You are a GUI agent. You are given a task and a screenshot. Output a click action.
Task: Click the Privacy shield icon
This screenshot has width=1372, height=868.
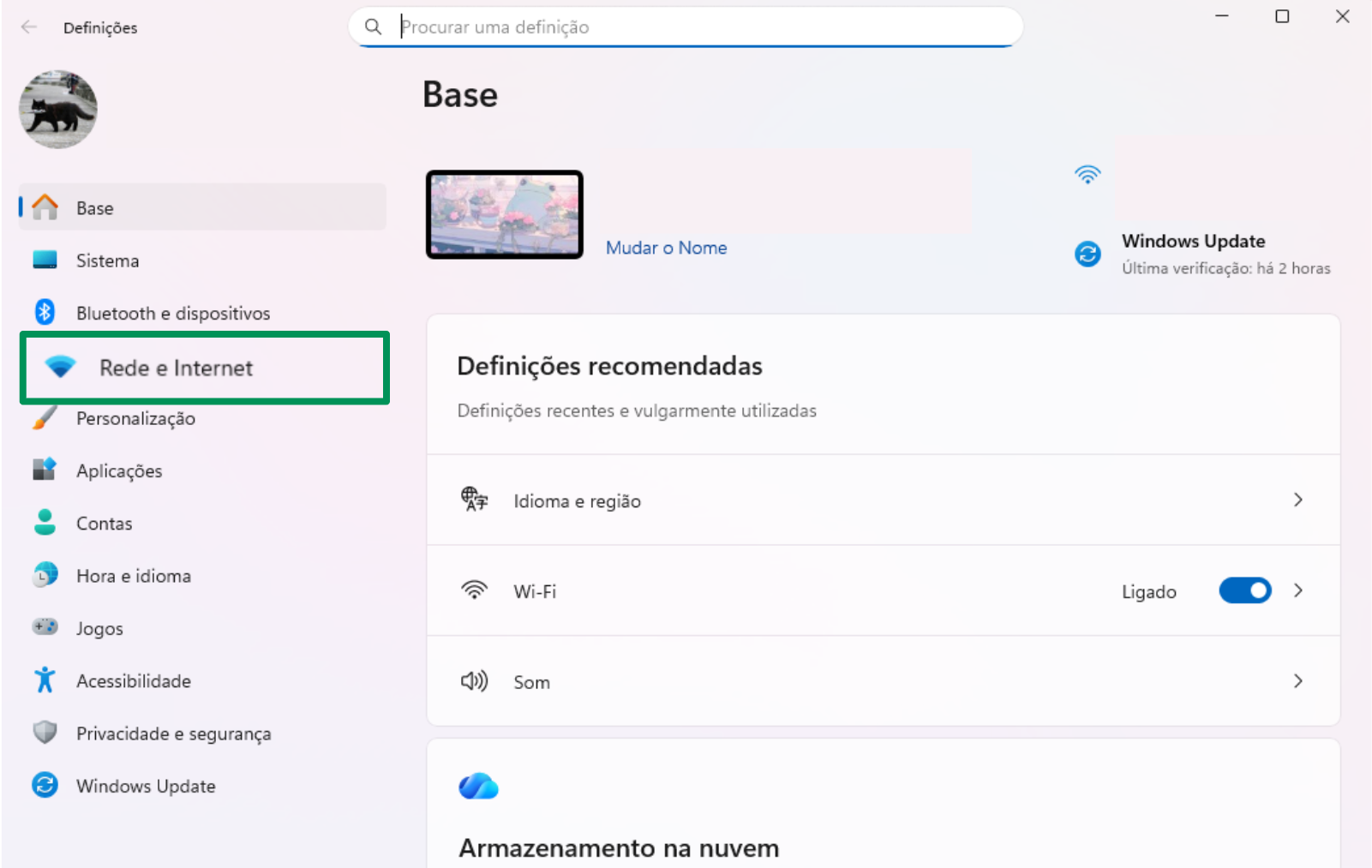(45, 733)
